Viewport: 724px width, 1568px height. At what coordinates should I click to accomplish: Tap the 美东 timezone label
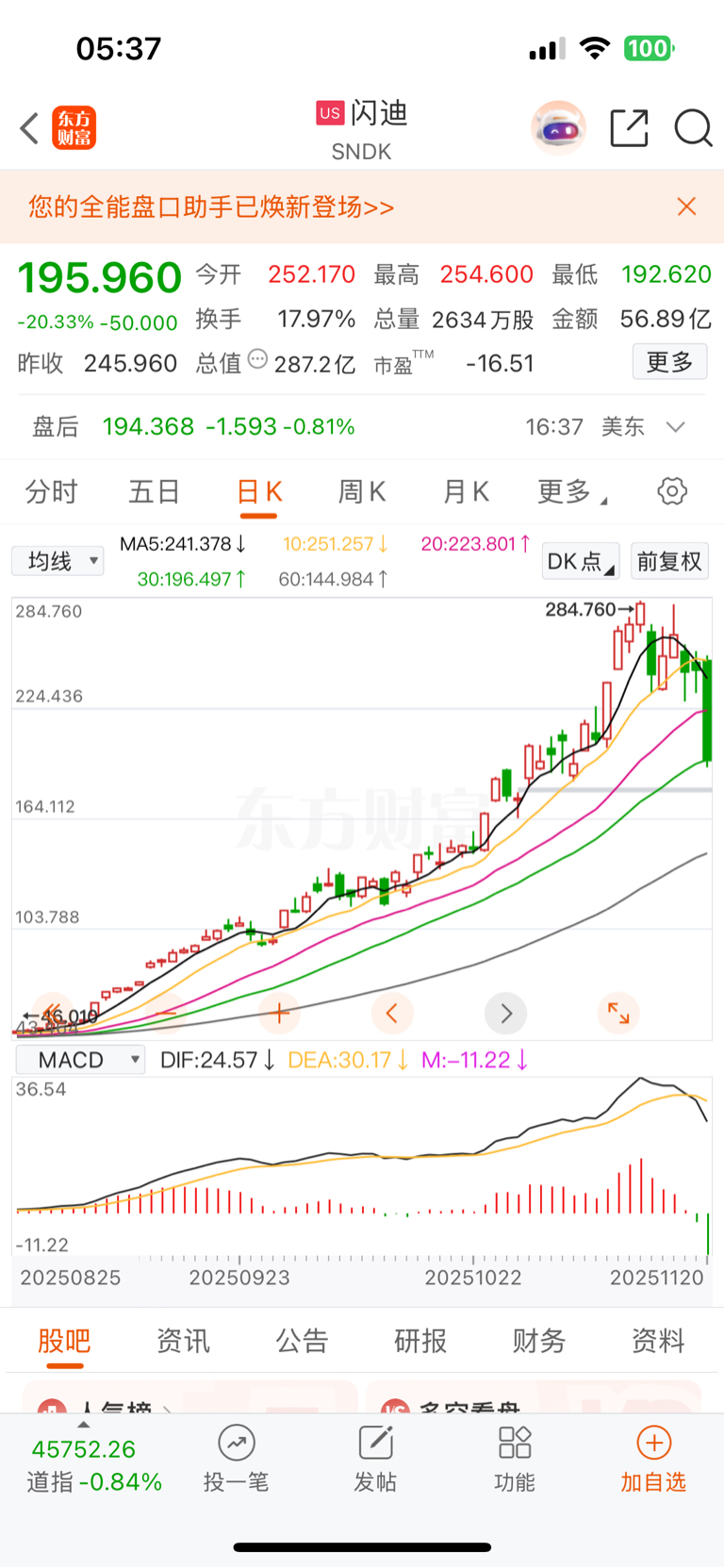[x=623, y=427]
